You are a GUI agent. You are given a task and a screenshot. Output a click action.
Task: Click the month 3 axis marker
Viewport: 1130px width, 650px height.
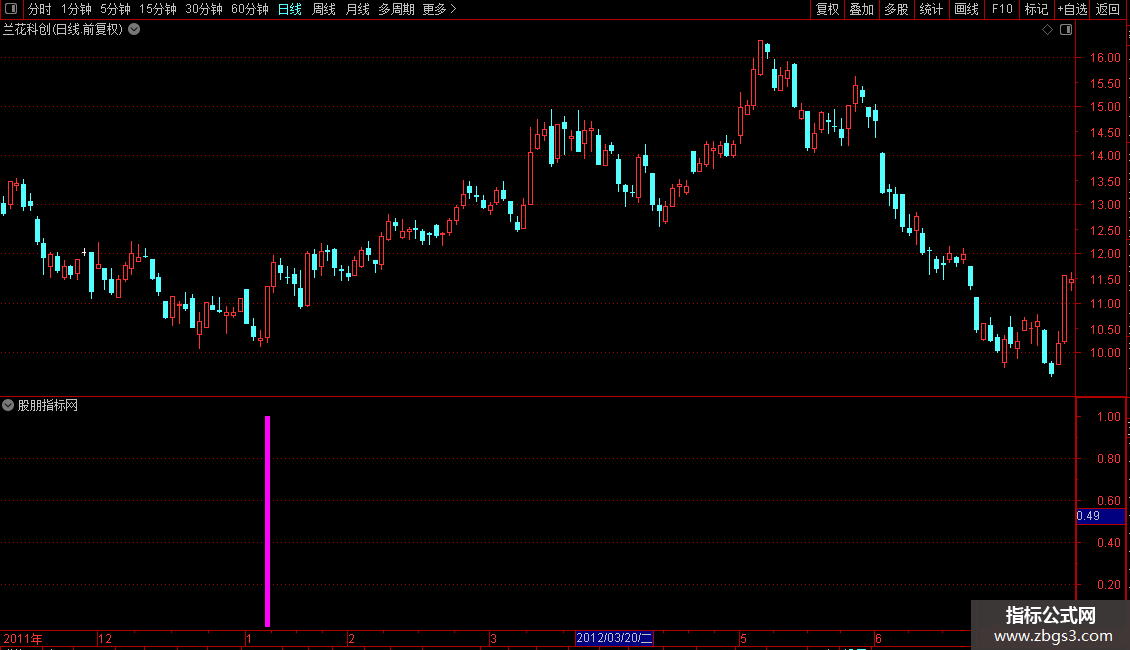click(x=493, y=638)
